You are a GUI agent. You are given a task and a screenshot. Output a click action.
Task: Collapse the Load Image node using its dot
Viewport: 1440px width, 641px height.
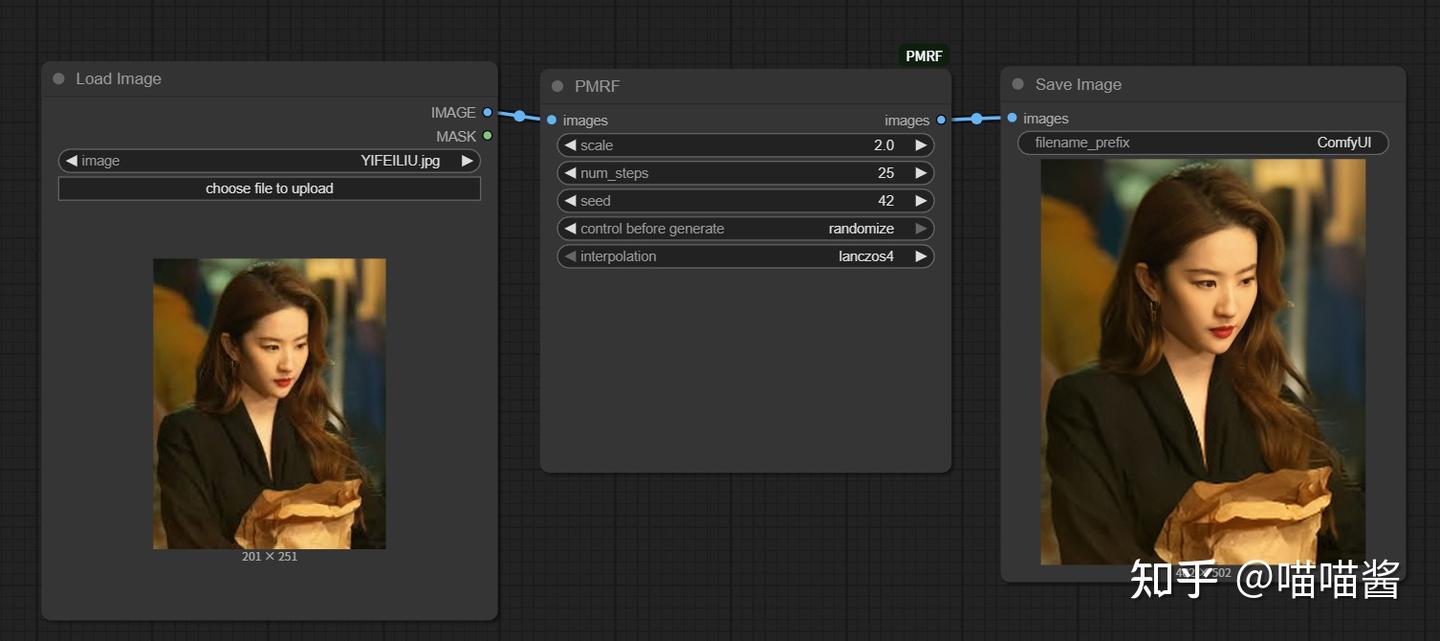click(59, 79)
